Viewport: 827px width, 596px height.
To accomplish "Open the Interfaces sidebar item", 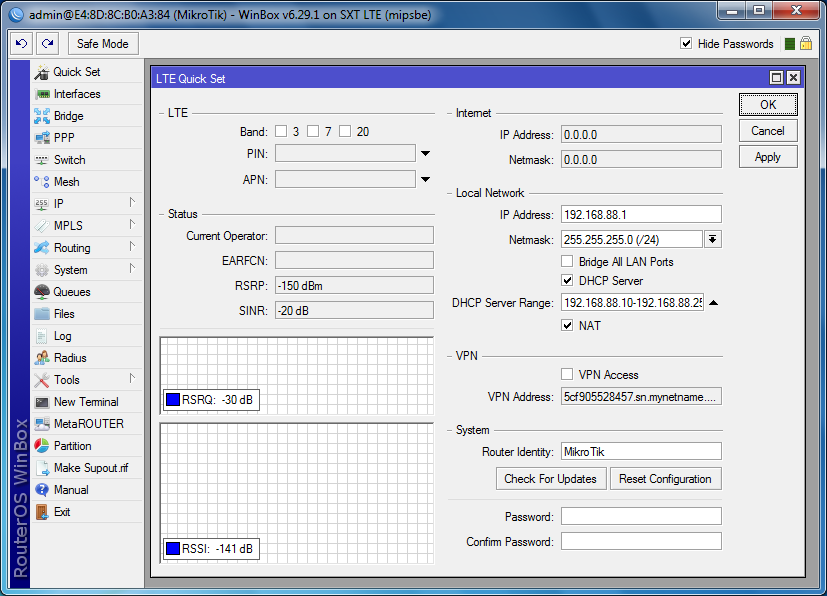I will click(x=76, y=94).
